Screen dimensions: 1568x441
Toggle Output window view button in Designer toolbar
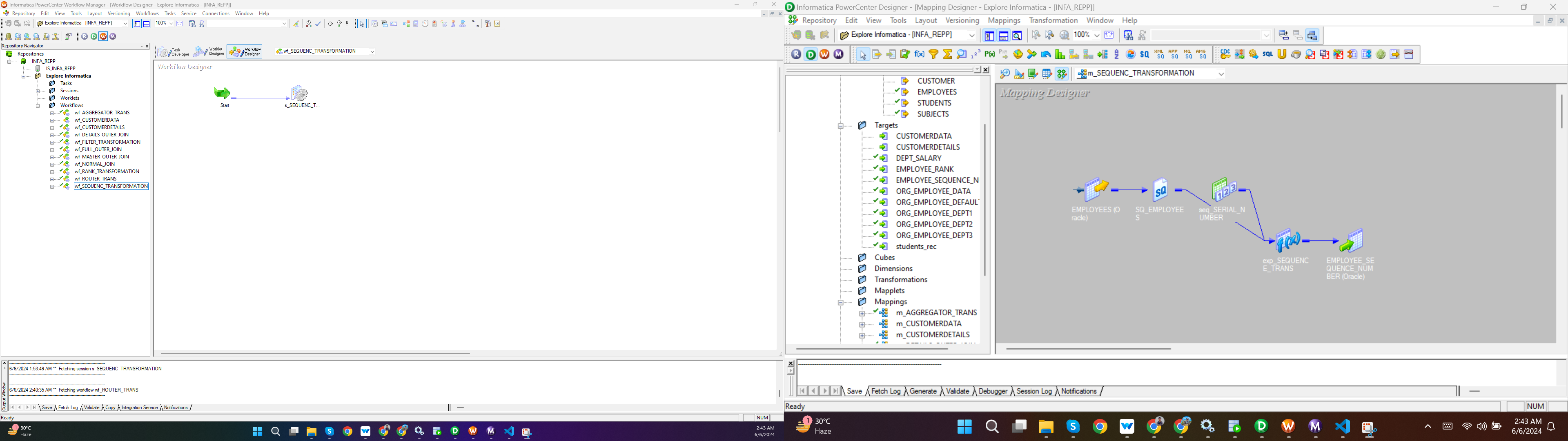[1003, 36]
